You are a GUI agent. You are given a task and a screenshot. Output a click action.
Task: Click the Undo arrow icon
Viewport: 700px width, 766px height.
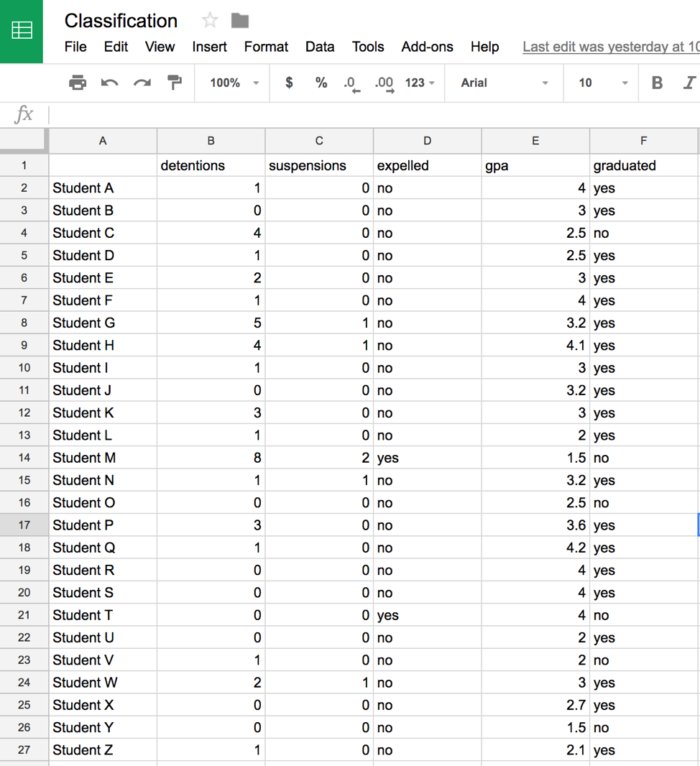coord(109,83)
